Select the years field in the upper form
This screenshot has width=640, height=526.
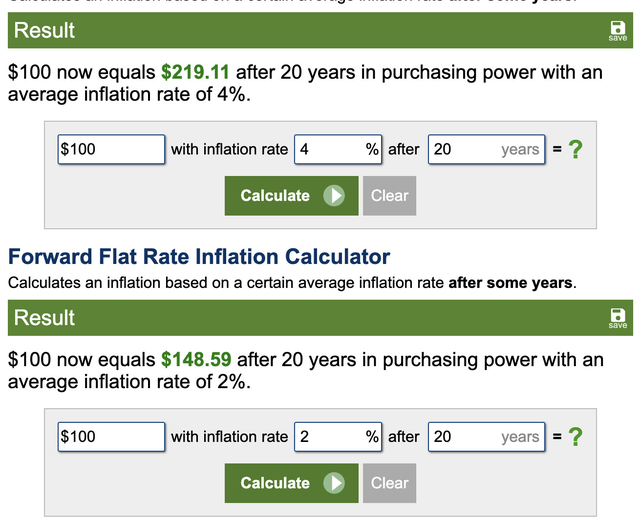click(x=486, y=150)
